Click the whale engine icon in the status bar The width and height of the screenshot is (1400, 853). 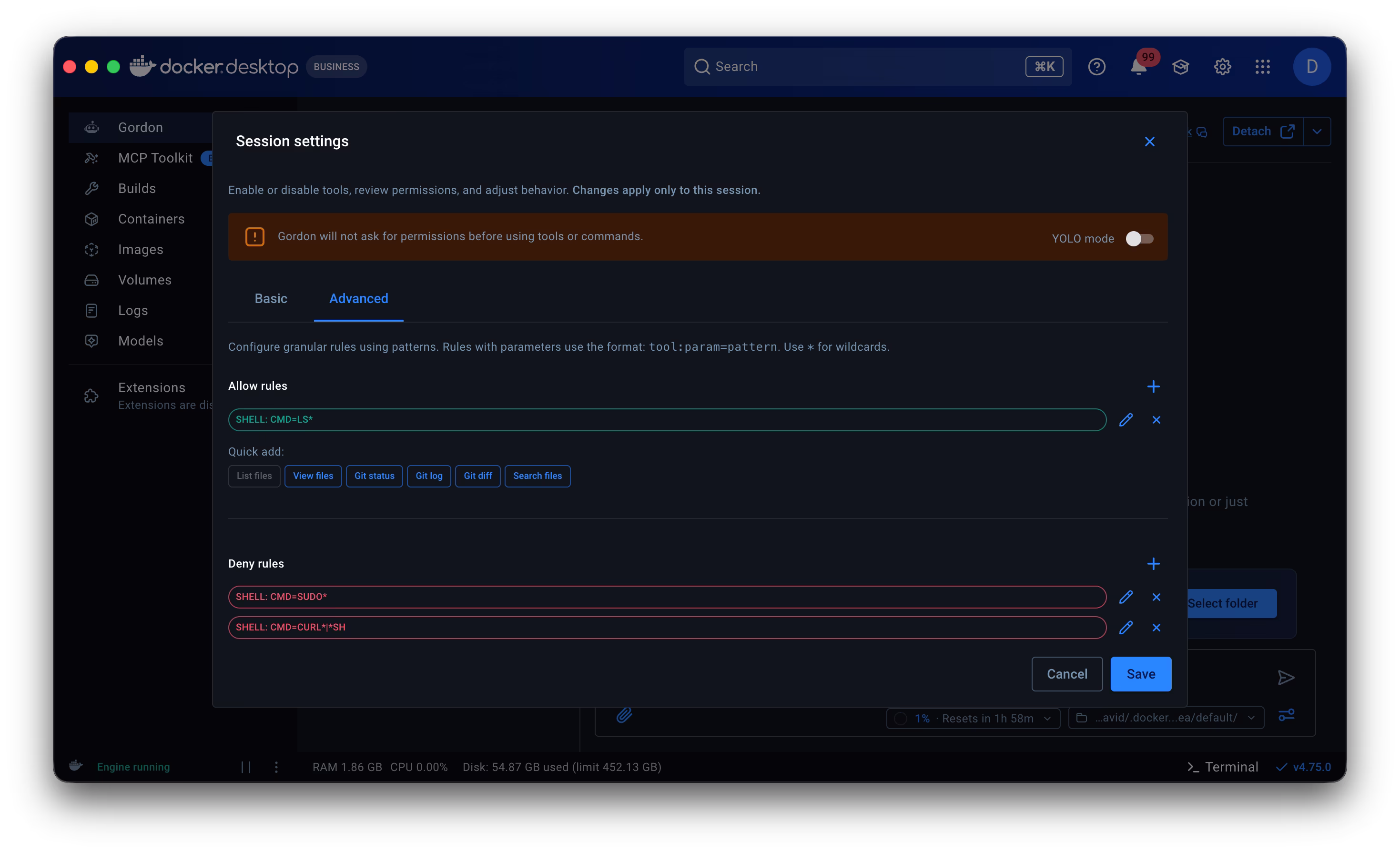[x=76, y=765]
